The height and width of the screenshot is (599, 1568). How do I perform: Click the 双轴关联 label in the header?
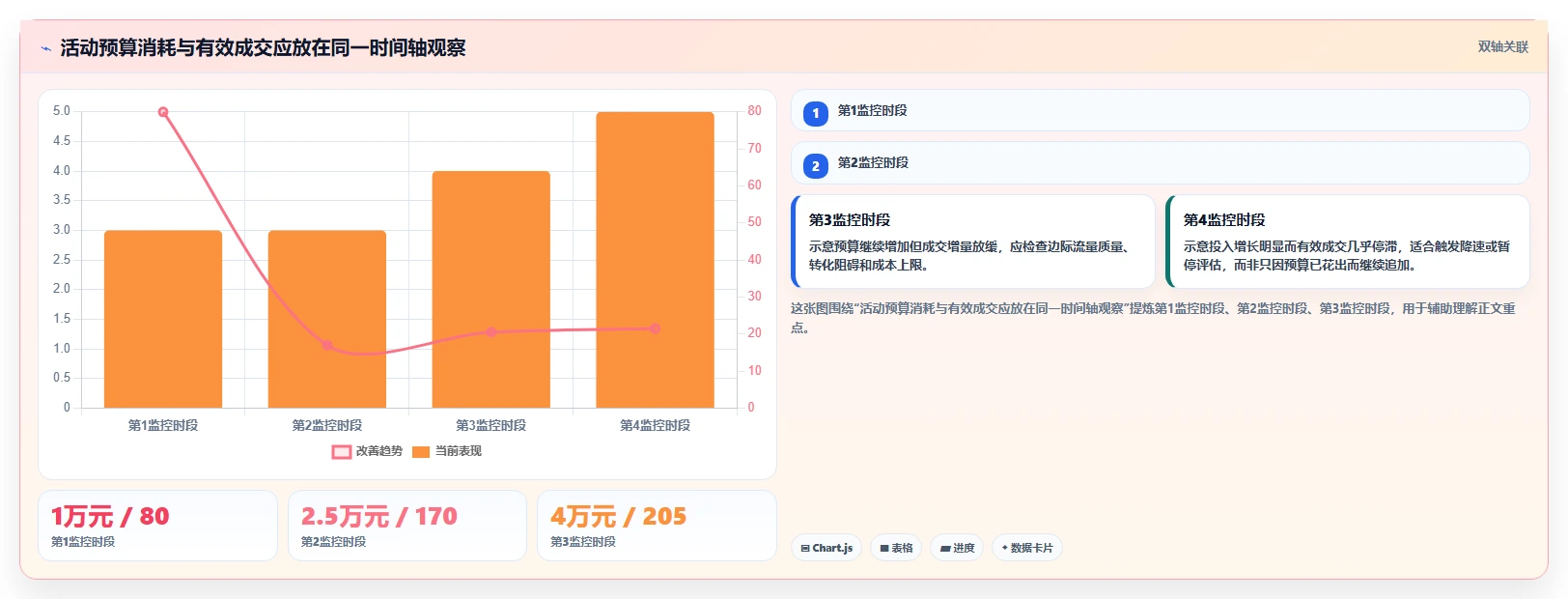(1502, 46)
